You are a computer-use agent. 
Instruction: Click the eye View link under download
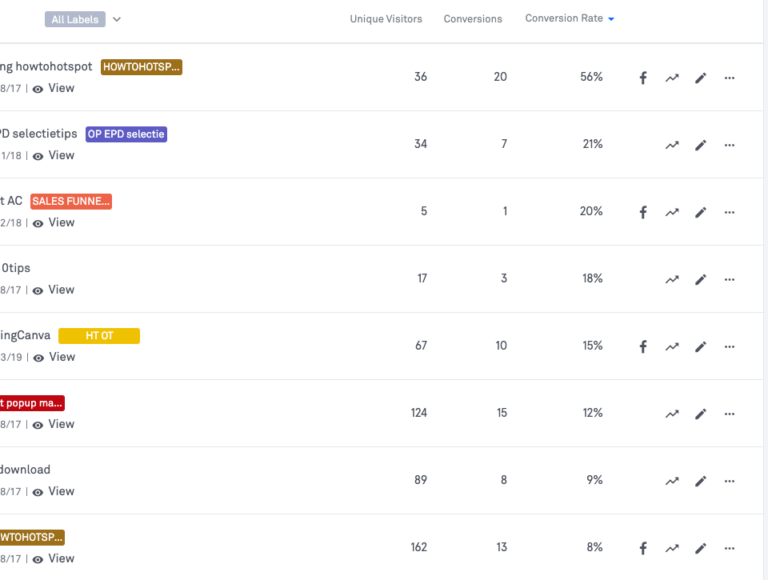54,491
